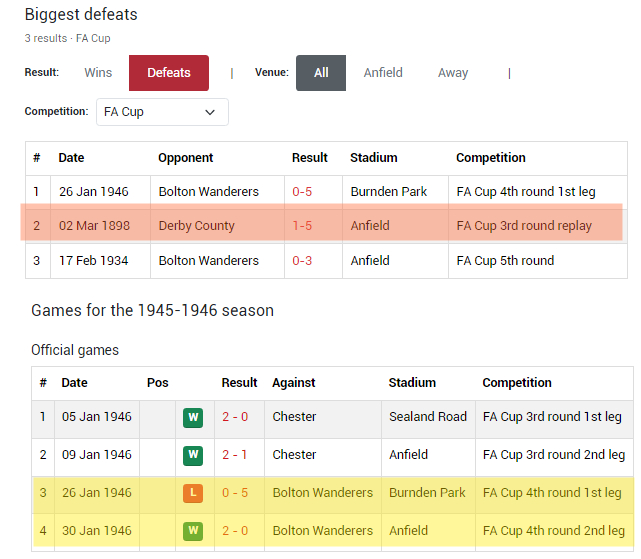Click FA Cup 3rd round 1st leg
The width and height of the screenshot is (641, 559).
552,416
